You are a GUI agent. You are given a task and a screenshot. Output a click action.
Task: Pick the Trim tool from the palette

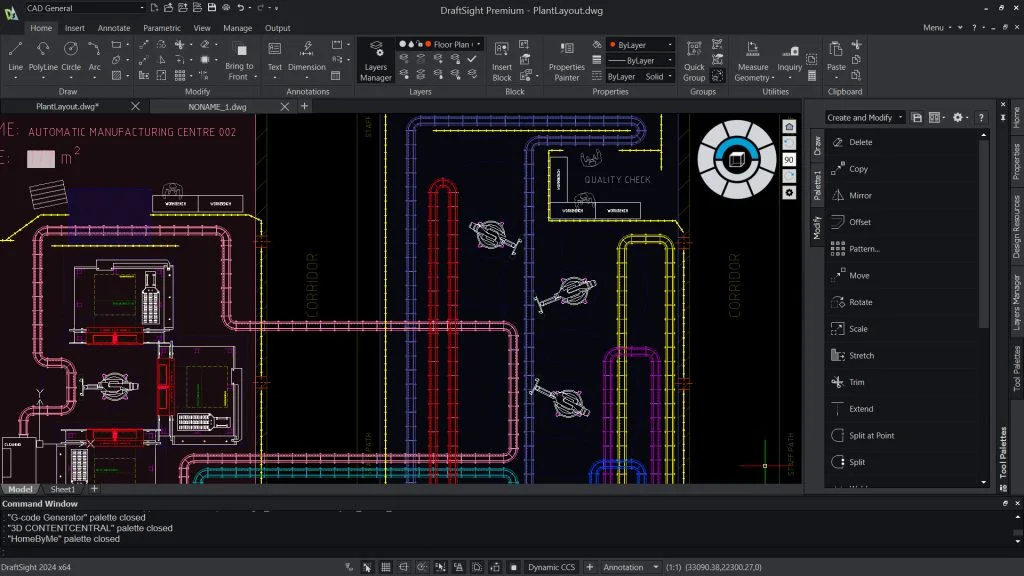[x=856, y=382]
